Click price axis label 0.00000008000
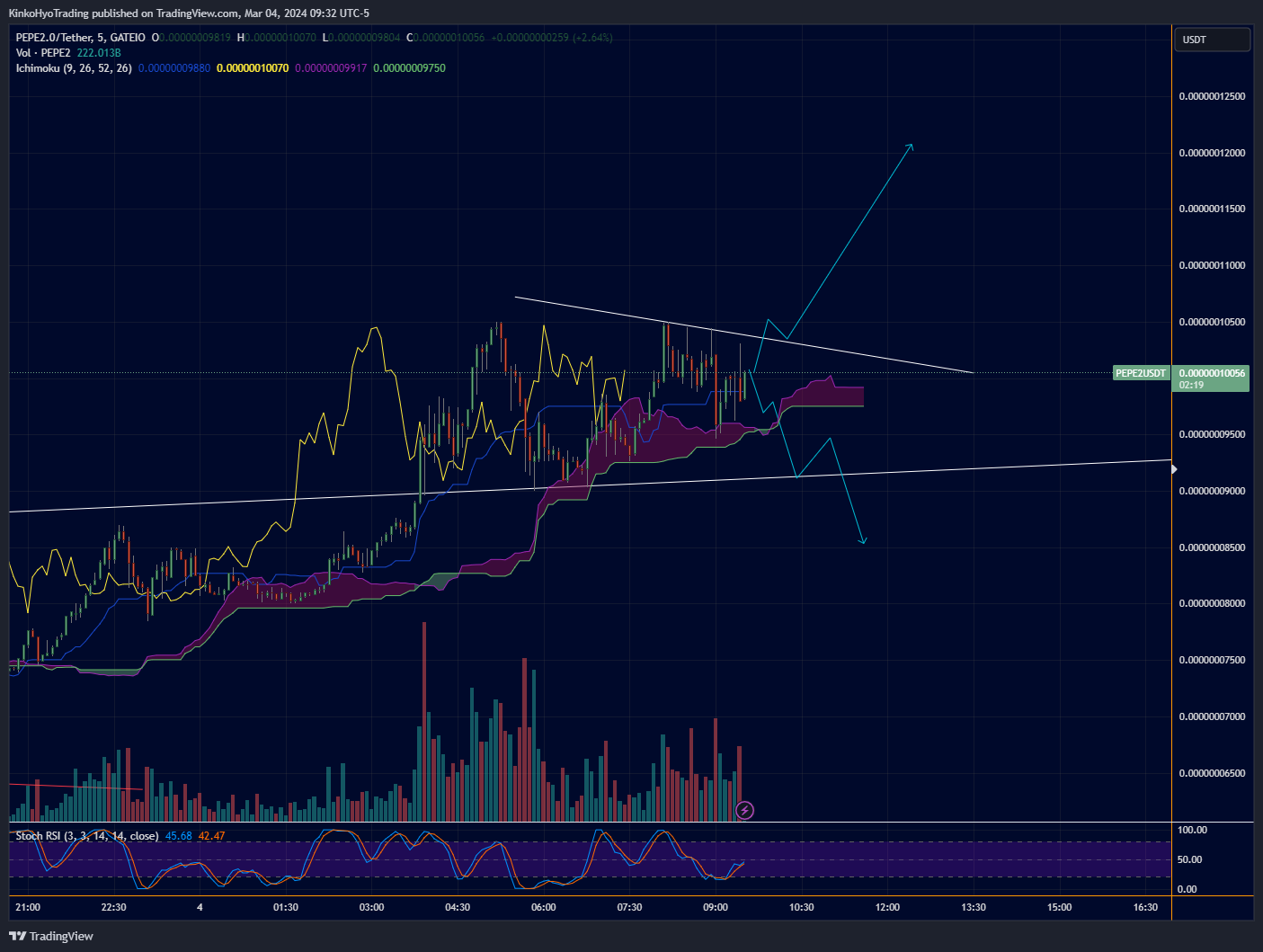The height and width of the screenshot is (952, 1263). (x=1212, y=603)
